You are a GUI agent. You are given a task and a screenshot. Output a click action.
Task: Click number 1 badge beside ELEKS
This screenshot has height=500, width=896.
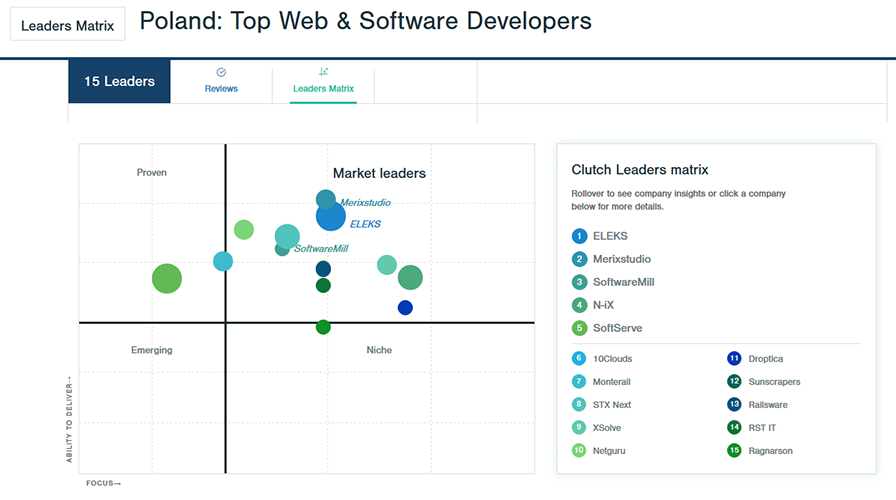coord(579,236)
